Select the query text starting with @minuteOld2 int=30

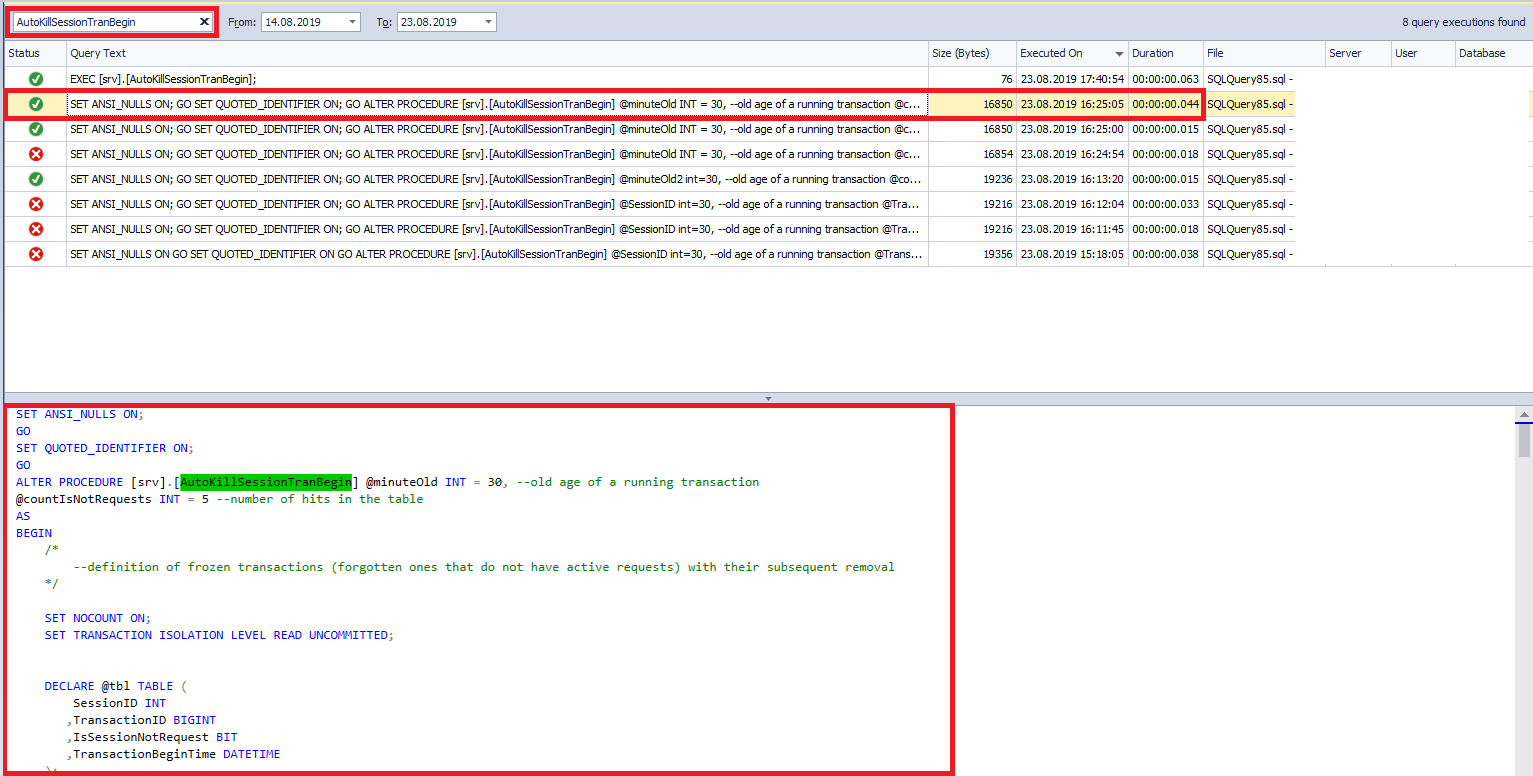[x=497, y=179]
